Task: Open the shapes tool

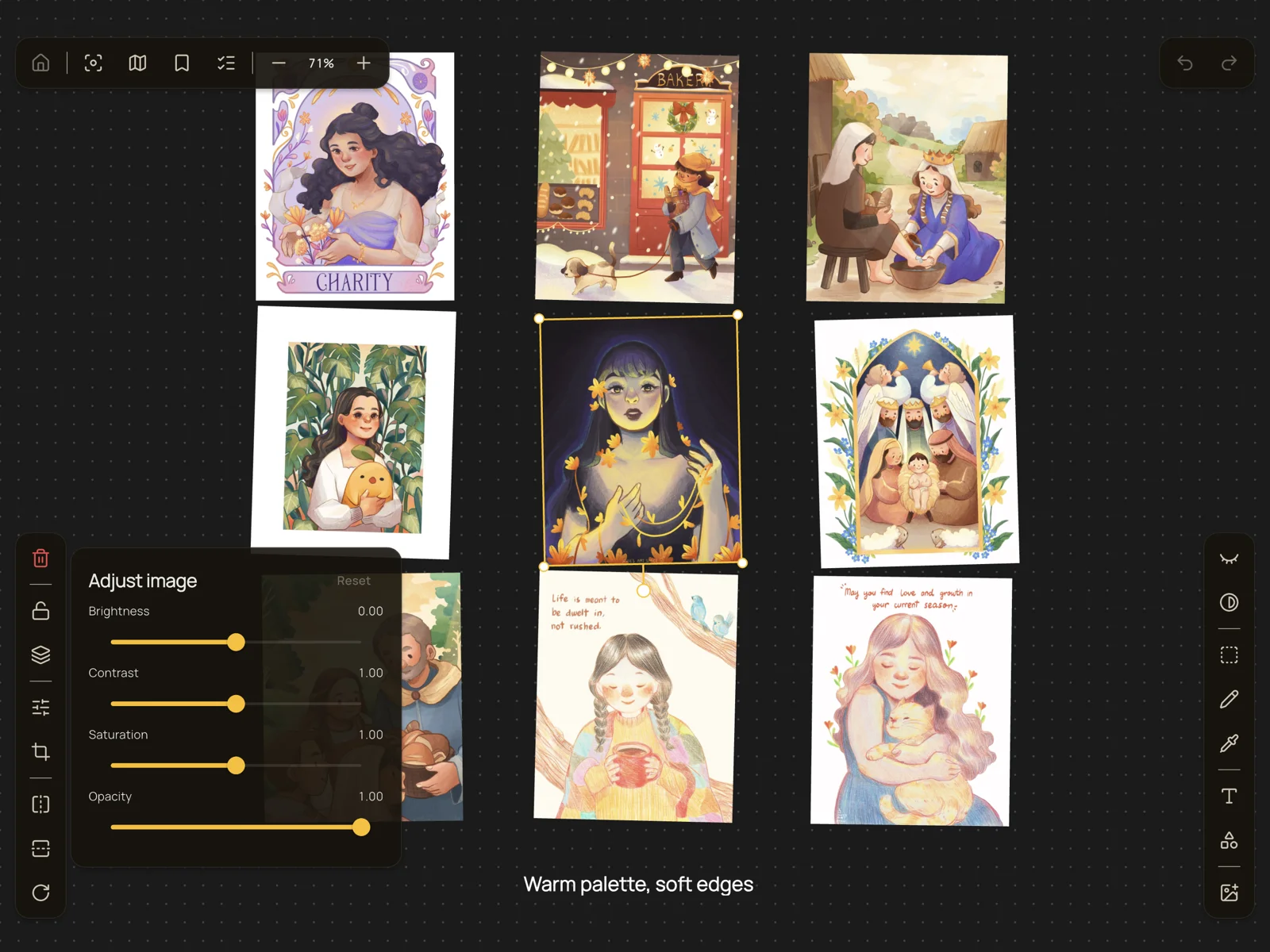Action: [1229, 840]
